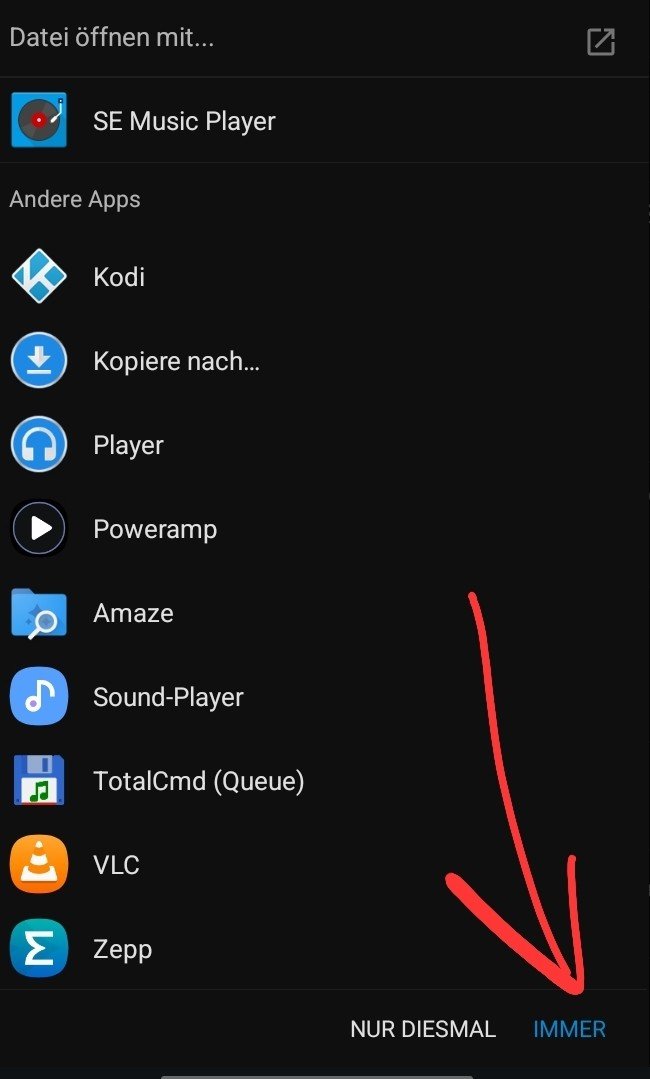The image size is (650, 1079).
Task: Choose the blue headphones Player icon
Action: tap(39, 444)
